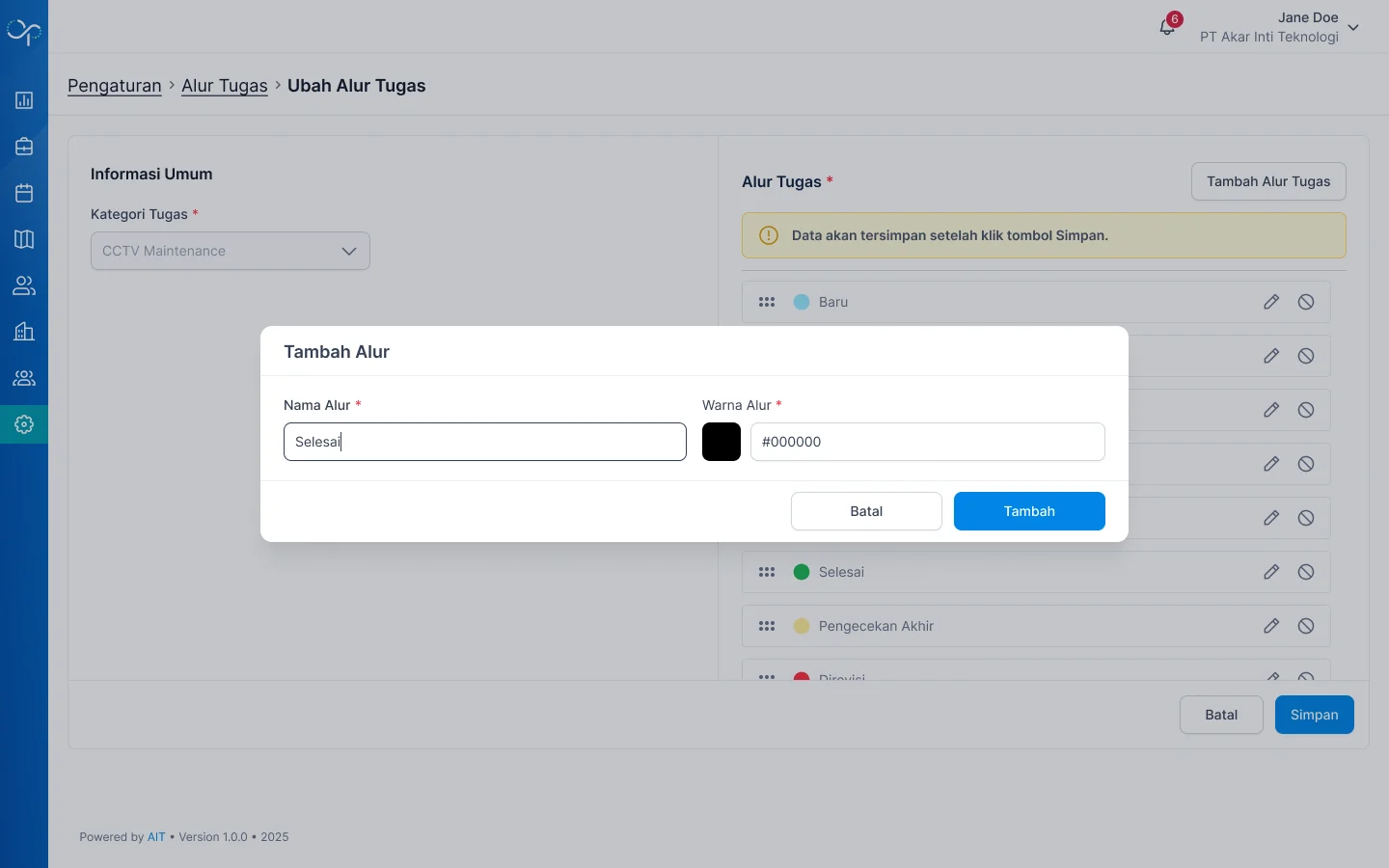
Task: Focus the #000000 color hex field
Action: pos(928,442)
